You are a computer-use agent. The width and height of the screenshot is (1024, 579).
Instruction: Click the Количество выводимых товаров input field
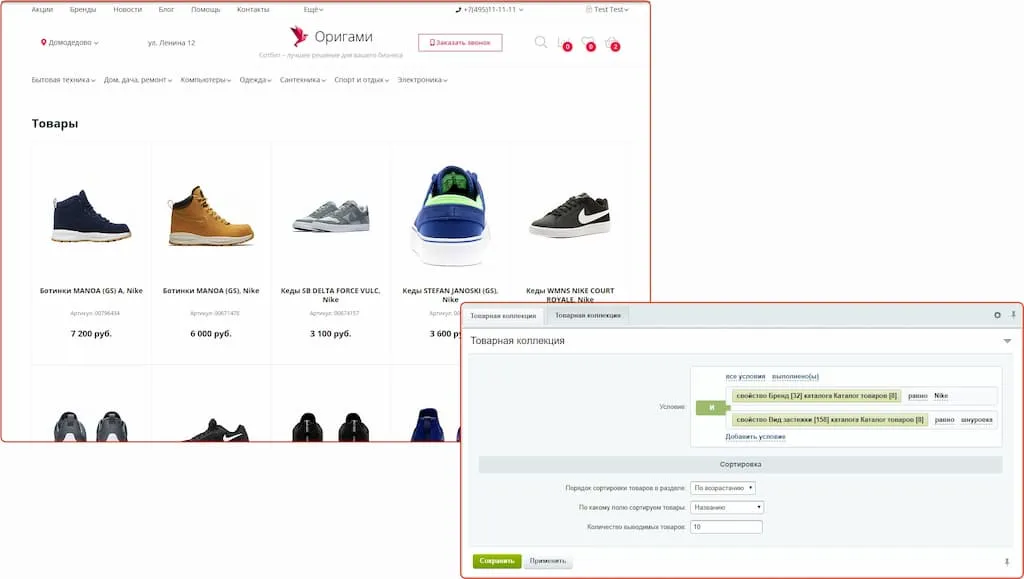(726, 527)
